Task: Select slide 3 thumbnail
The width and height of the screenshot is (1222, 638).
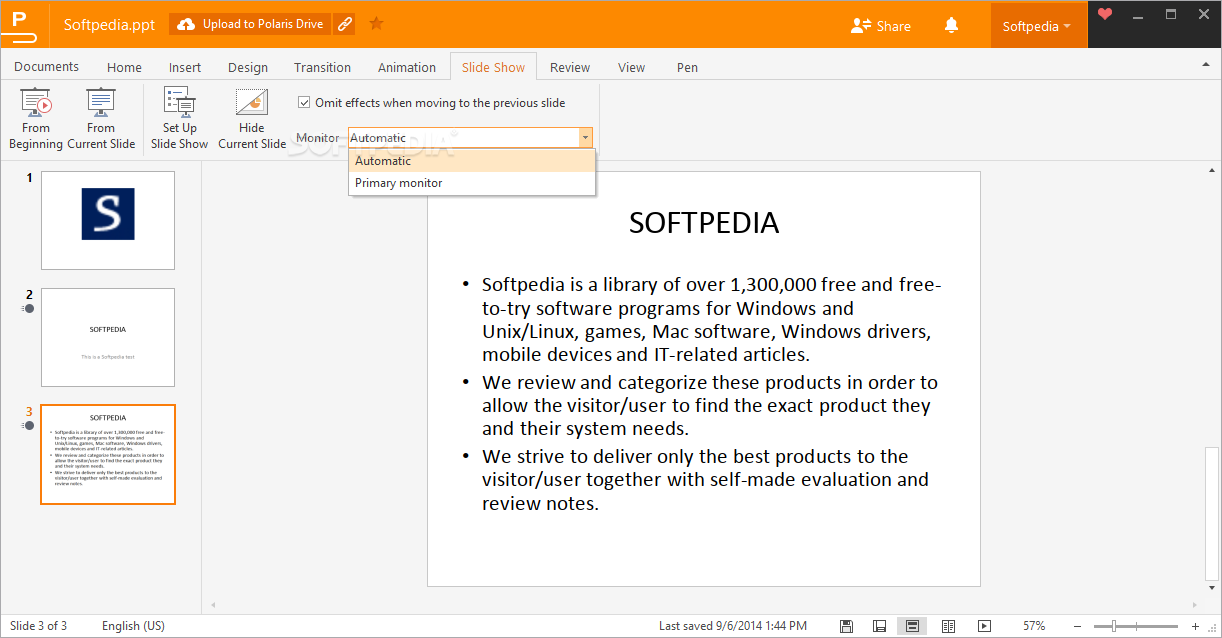Action: (x=108, y=454)
